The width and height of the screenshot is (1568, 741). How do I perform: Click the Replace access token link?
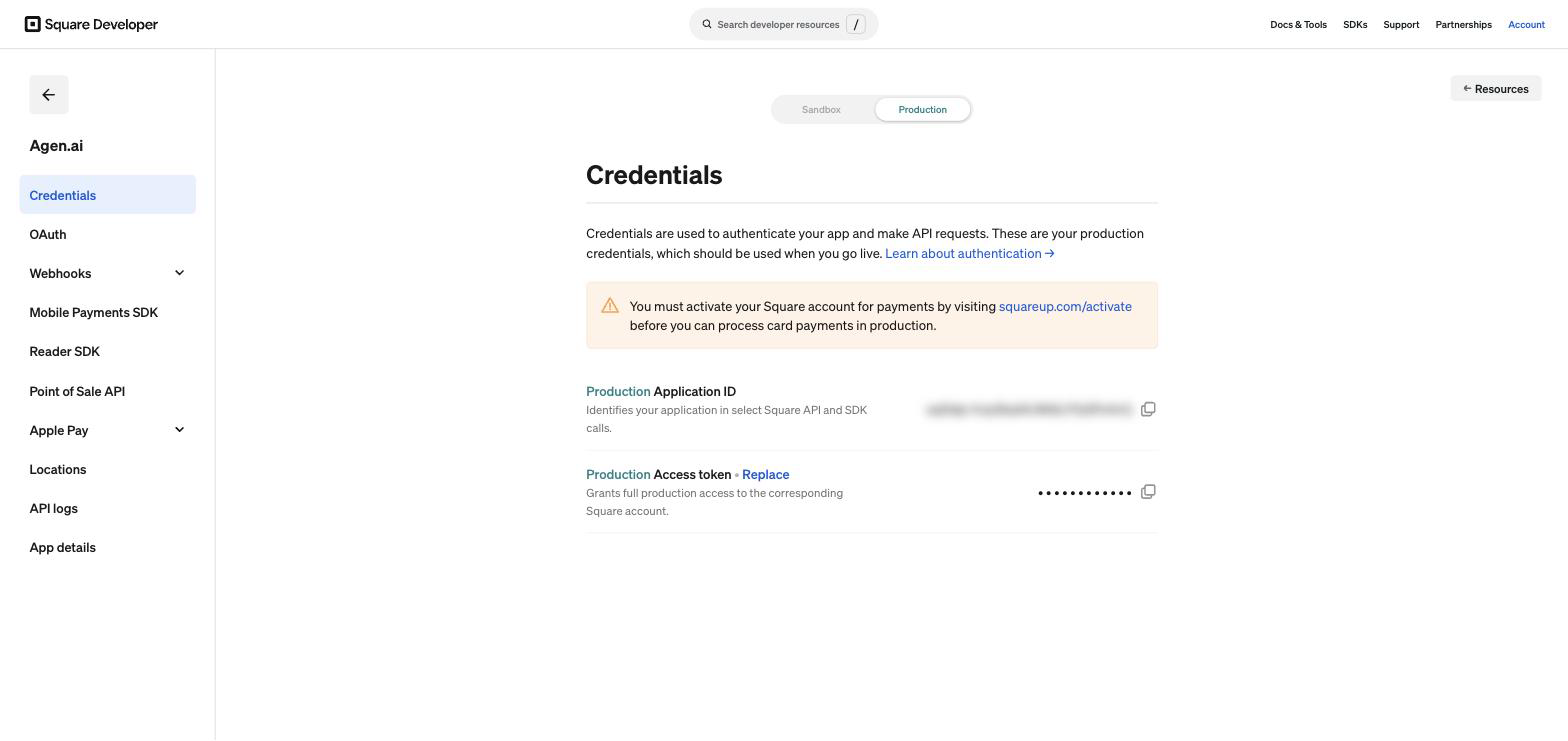(765, 474)
